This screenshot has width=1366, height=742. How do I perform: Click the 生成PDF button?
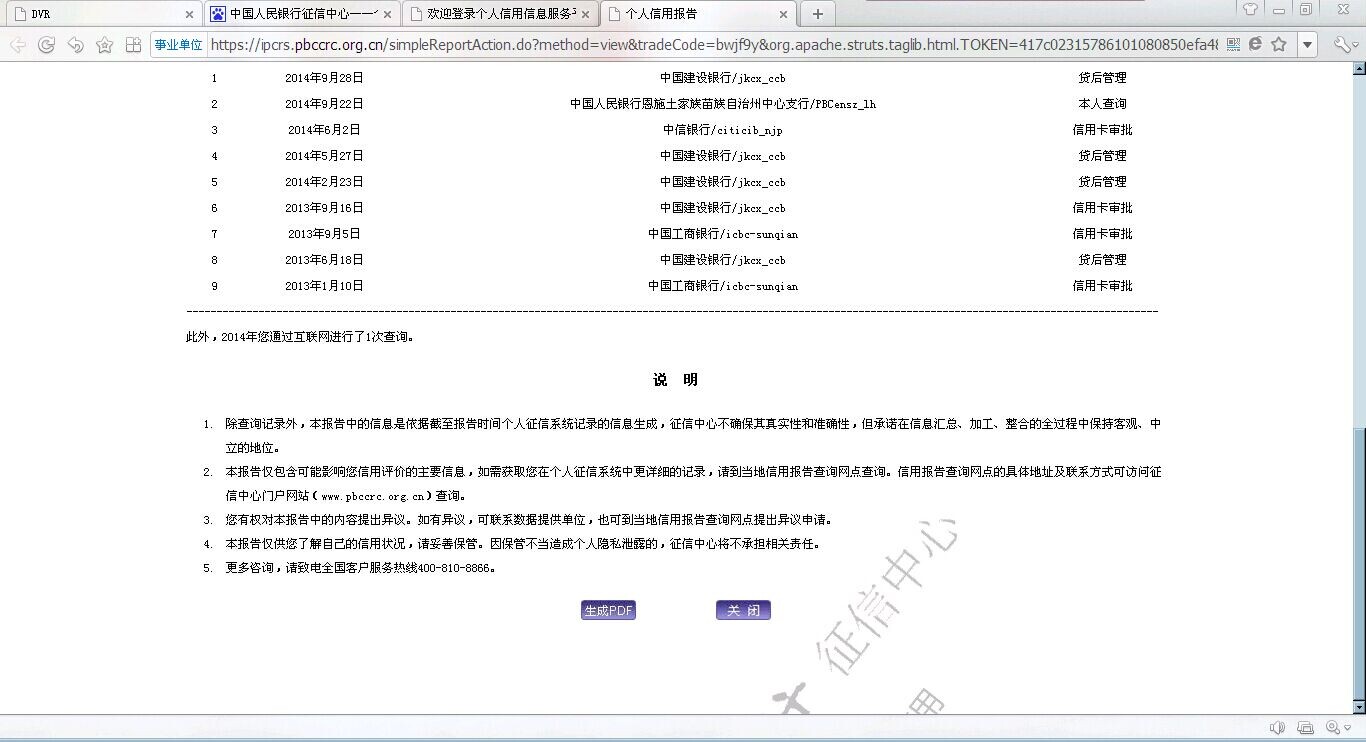[x=608, y=611]
